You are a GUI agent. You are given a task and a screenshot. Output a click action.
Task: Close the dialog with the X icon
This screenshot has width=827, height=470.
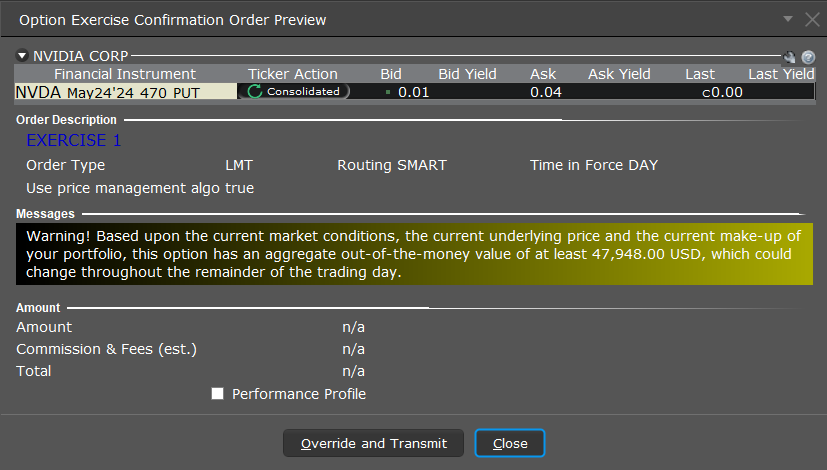tap(809, 19)
